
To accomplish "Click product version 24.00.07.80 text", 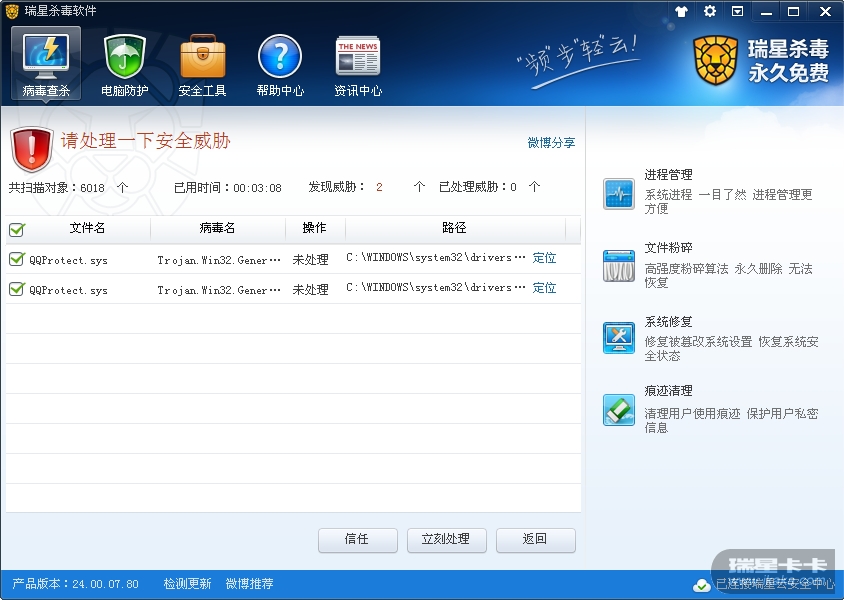I will pyautogui.click(x=75, y=584).
